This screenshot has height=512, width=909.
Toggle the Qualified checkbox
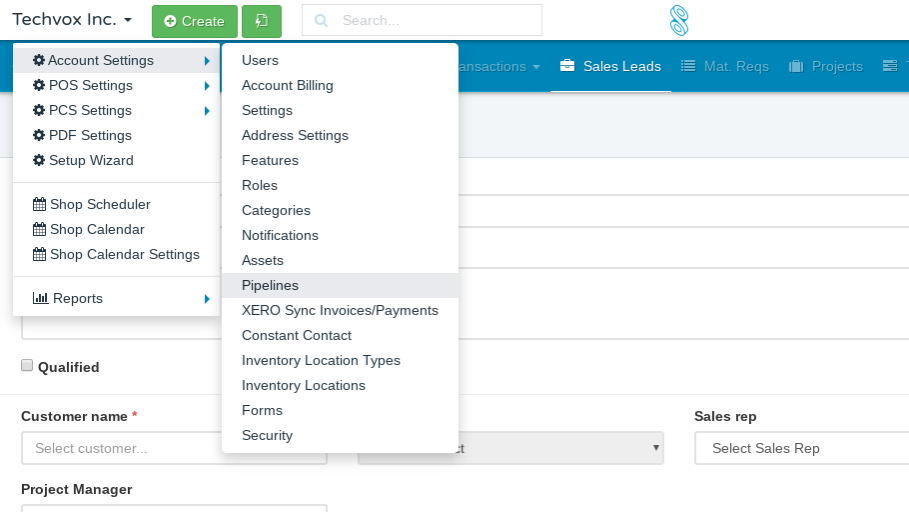coord(27,365)
